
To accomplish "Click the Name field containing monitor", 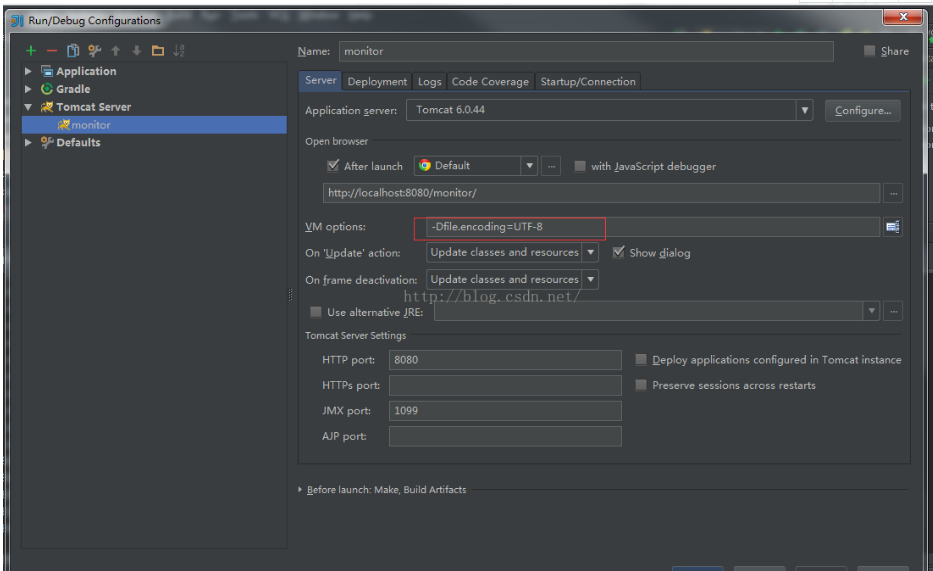I will pyautogui.click(x=586, y=51).
